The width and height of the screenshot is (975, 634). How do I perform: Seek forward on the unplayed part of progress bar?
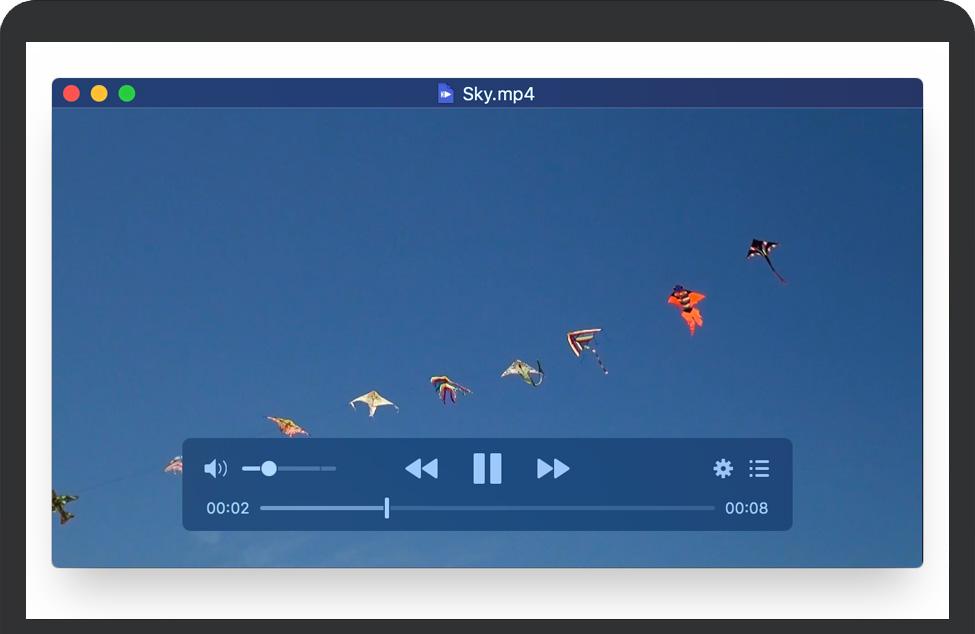point(550,508)
